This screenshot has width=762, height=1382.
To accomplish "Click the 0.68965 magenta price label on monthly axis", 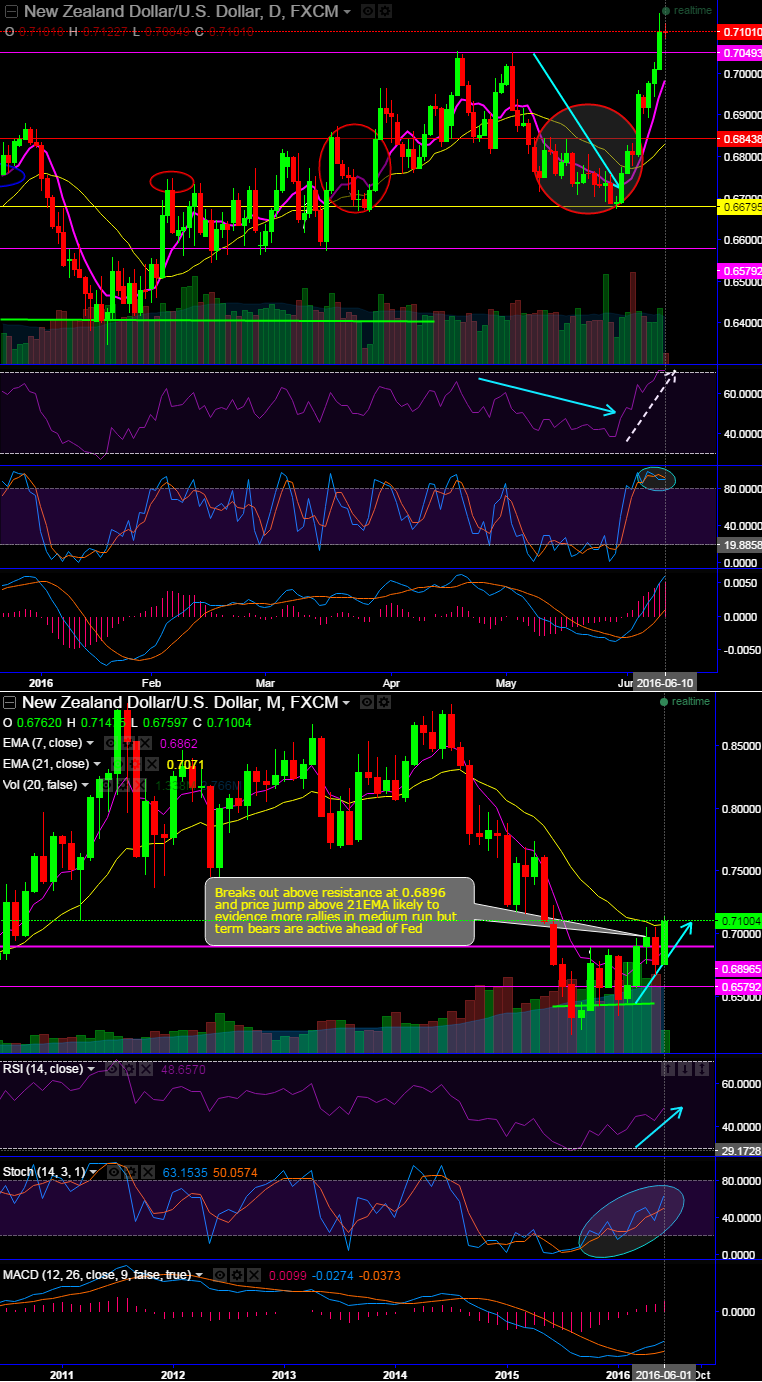I will point(740,970).
